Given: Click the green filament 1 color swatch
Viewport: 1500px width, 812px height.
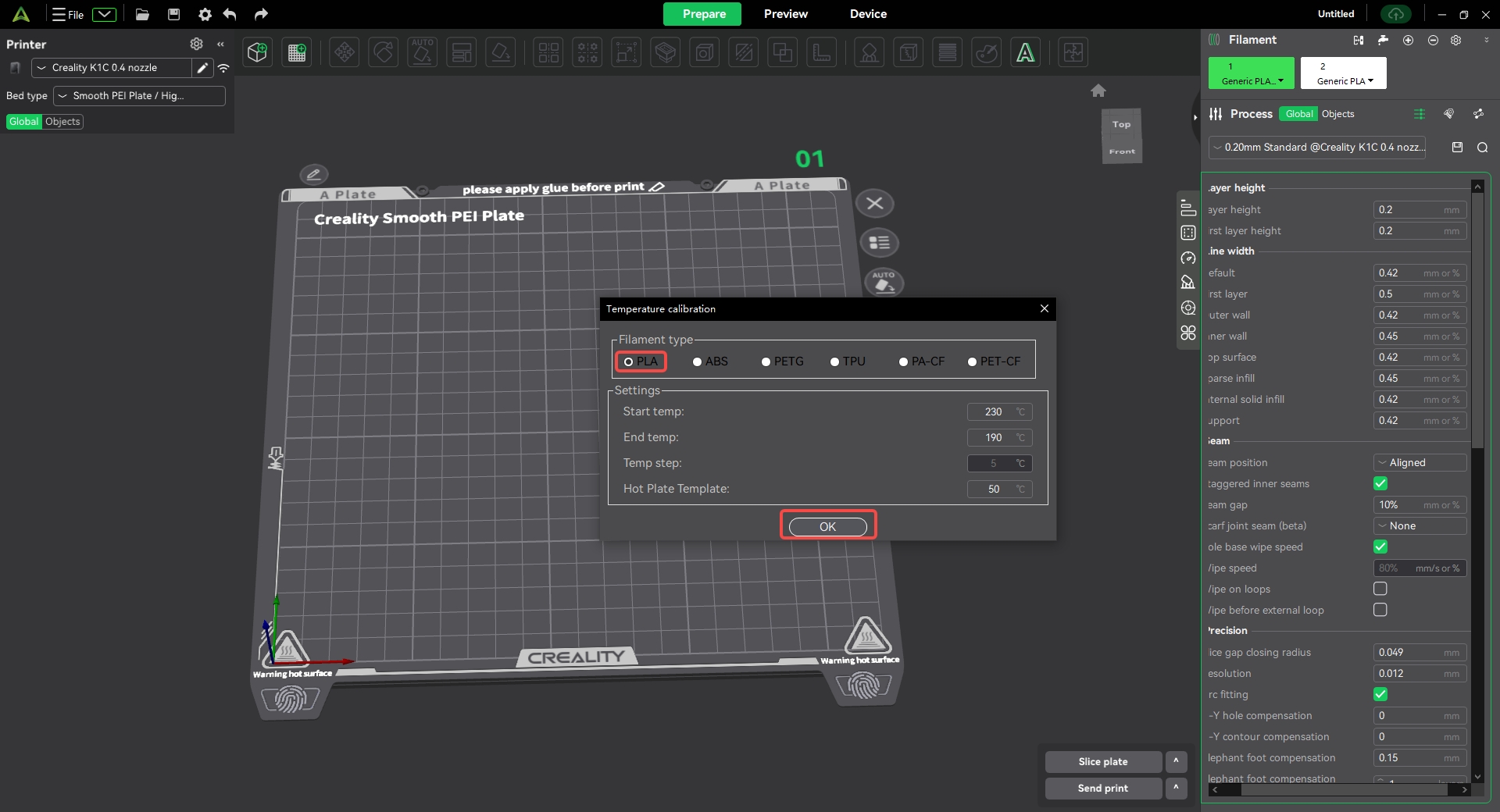Looking at the screenshot, I should tap(1251, 73).
